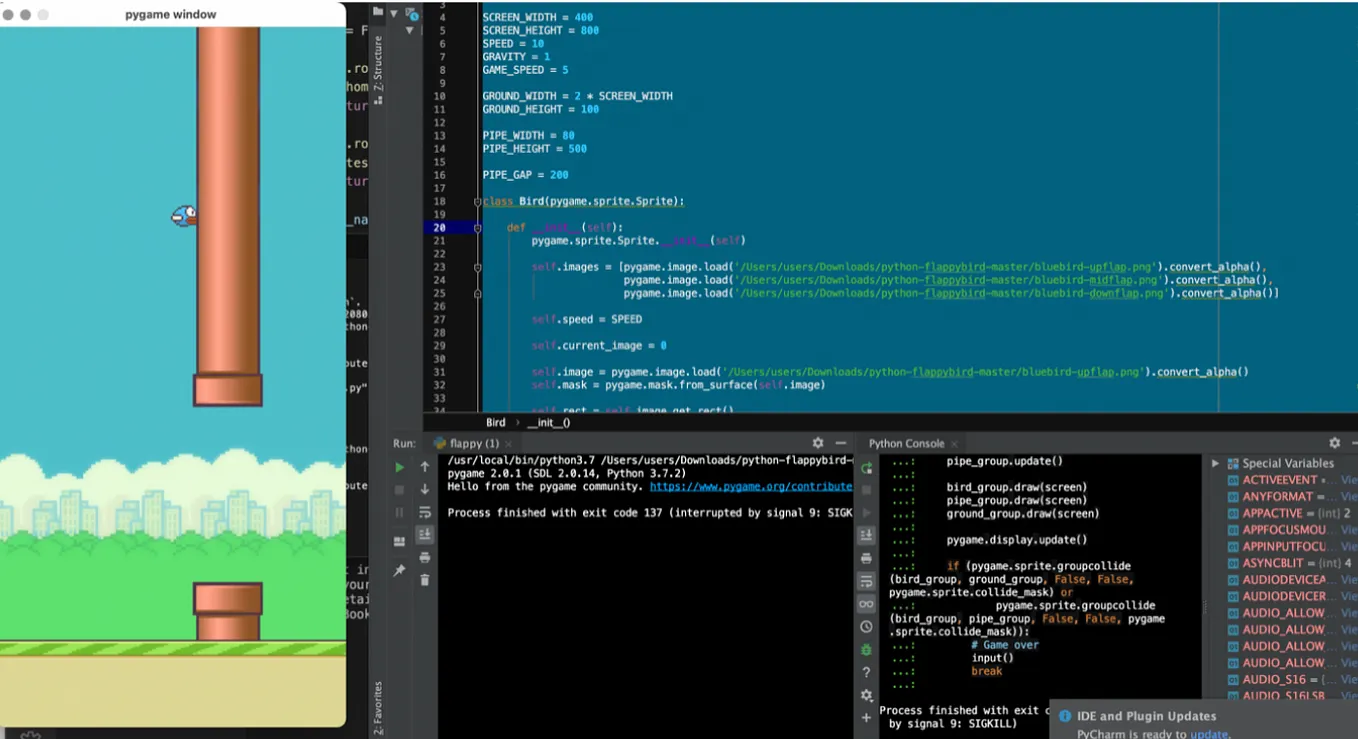Image resolution: width=1358 pixels, height=739 pixels.
Task: Select the ASYNCBLIT variable row
Action: tap(1291, 563)
